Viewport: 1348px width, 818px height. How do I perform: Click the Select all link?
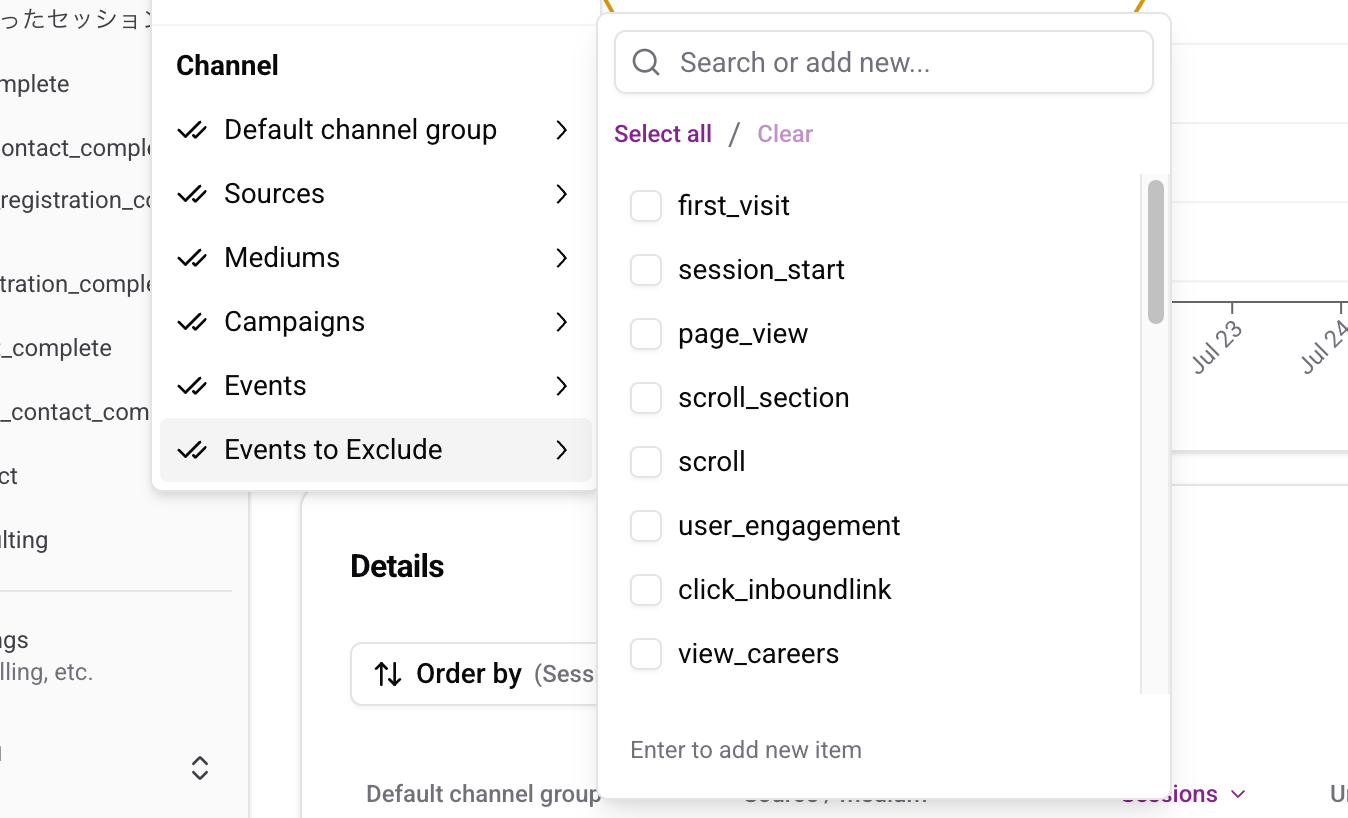tap(663, 134)
